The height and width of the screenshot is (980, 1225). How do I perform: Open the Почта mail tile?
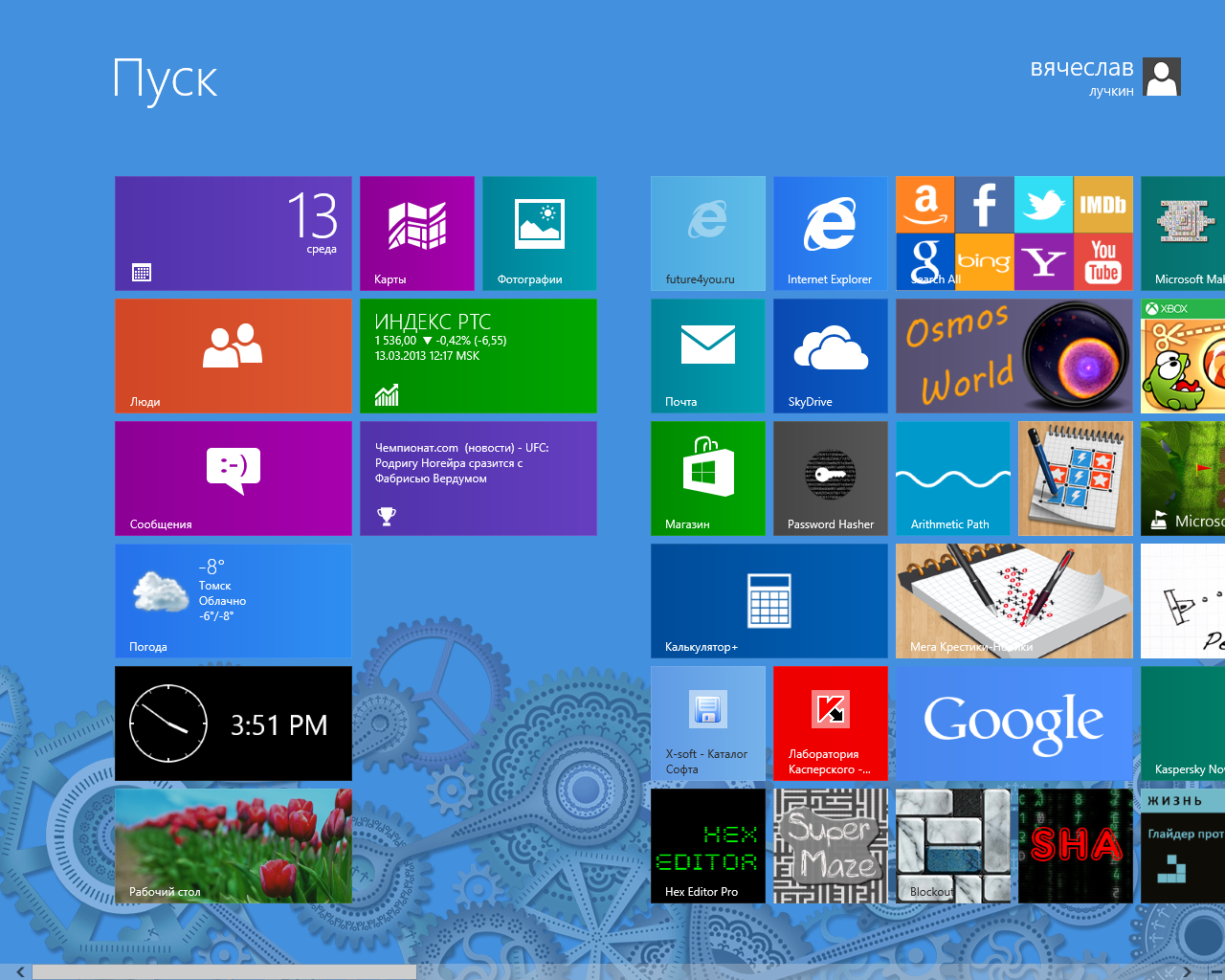click(x=708, y=356)
